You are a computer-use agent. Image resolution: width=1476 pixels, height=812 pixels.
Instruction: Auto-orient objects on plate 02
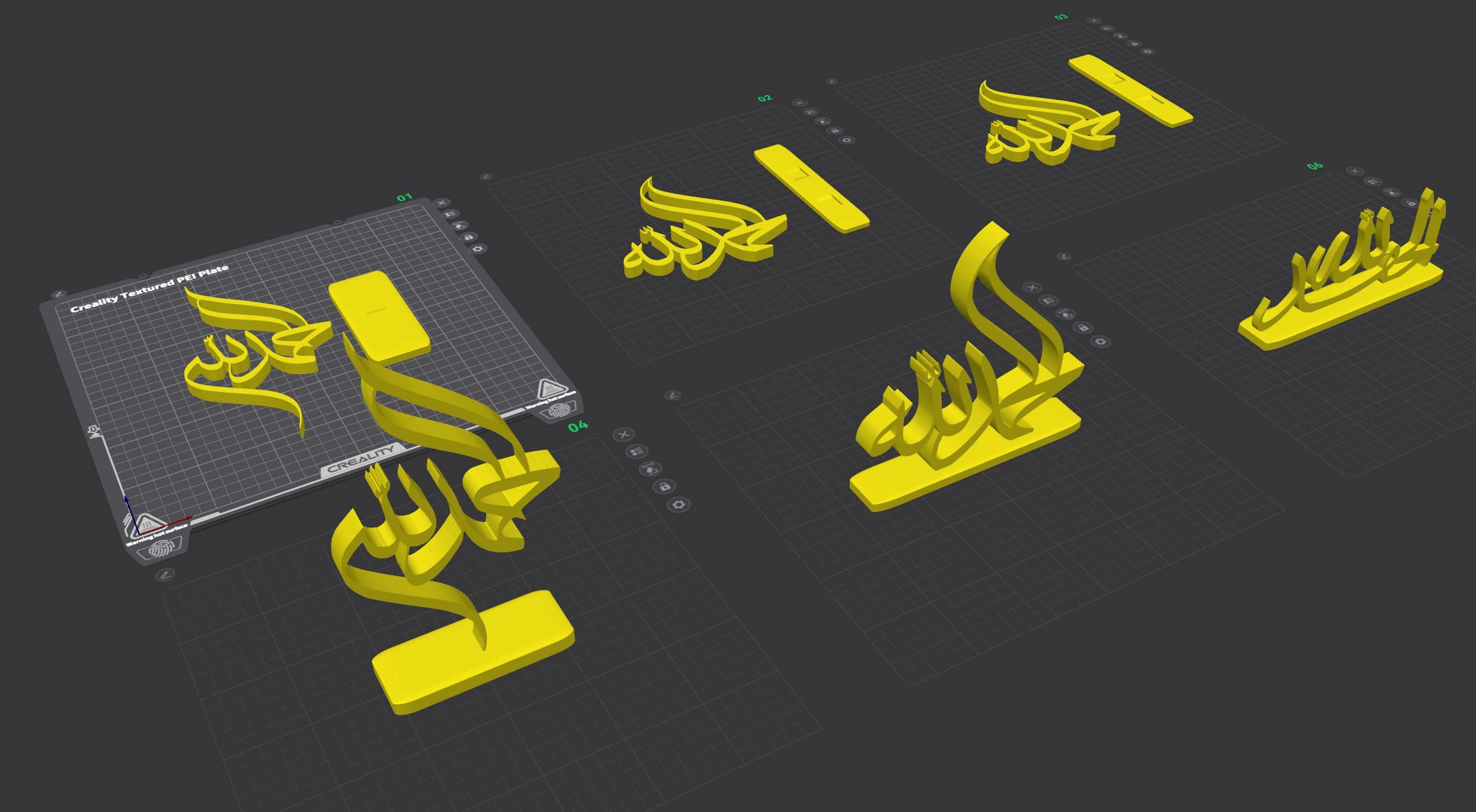pos(823,122)
